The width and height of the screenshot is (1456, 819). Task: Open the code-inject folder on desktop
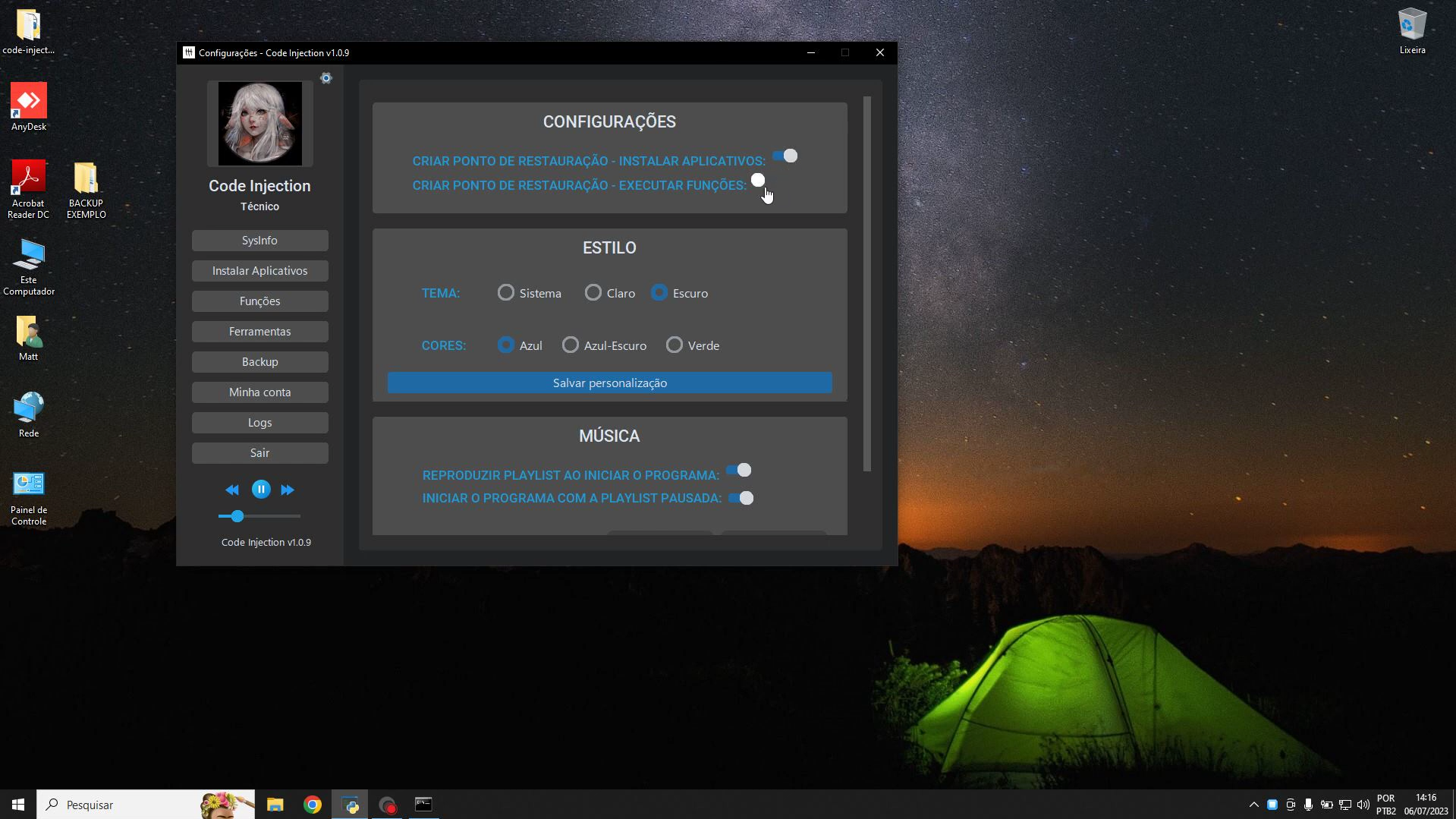click(28, 32)
